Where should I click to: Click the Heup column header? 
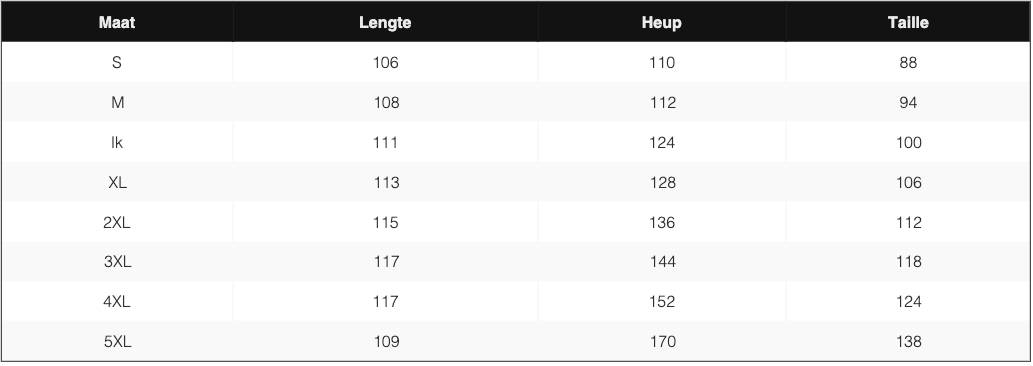[x=661, y=22]
